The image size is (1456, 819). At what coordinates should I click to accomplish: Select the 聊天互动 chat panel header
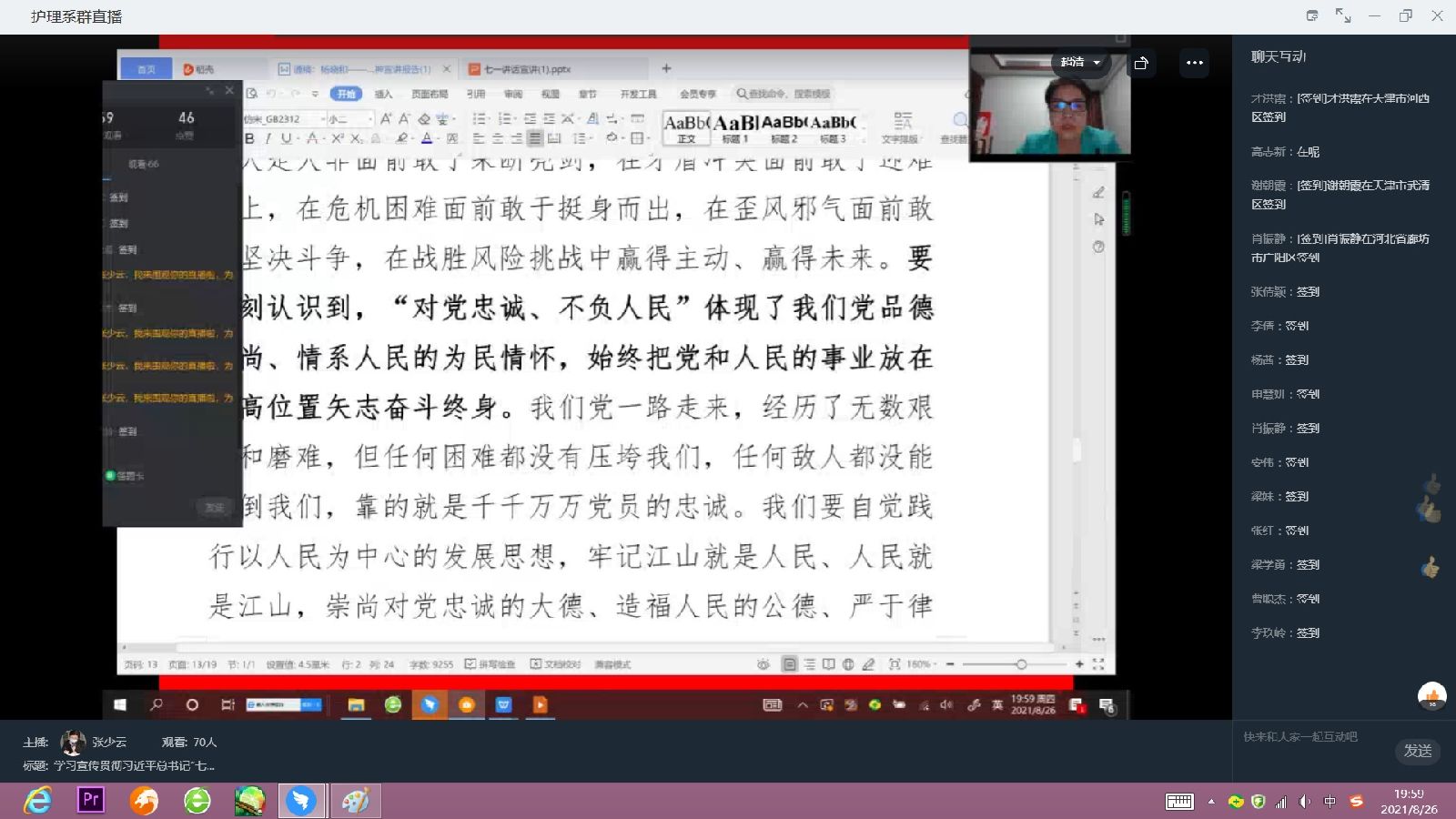point(1279,56)
